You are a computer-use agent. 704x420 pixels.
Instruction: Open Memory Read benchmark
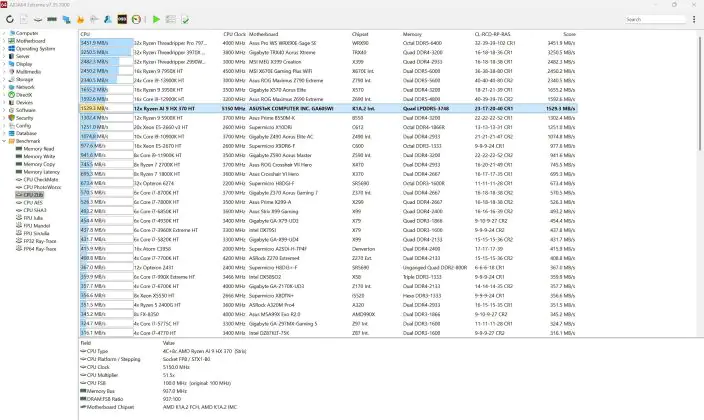click(x=39, y=149)
